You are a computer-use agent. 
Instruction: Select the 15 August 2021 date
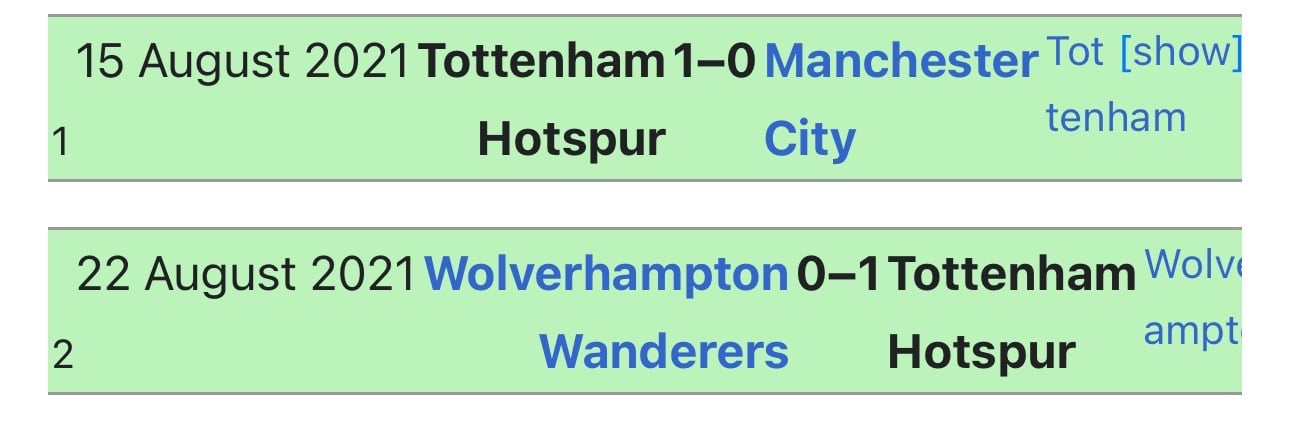[x=243, y=62]
